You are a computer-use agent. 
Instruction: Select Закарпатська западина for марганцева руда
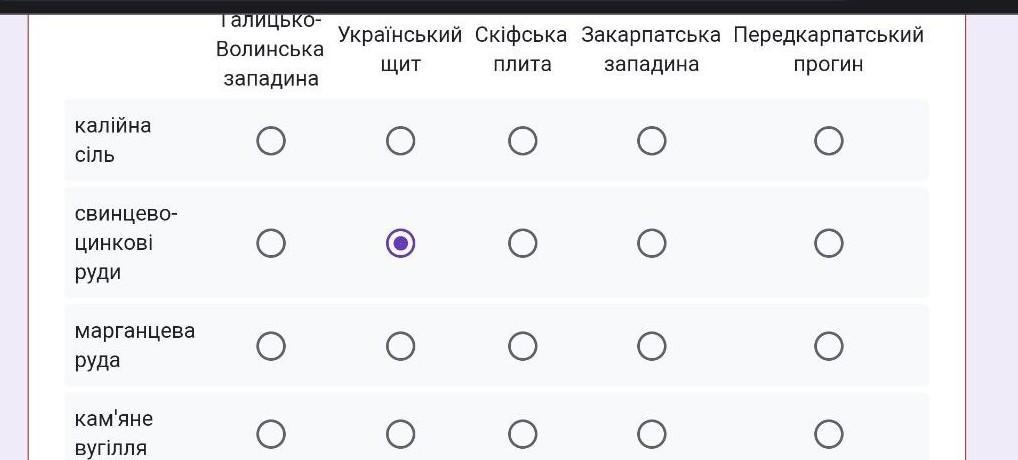[x=651, y=346]
